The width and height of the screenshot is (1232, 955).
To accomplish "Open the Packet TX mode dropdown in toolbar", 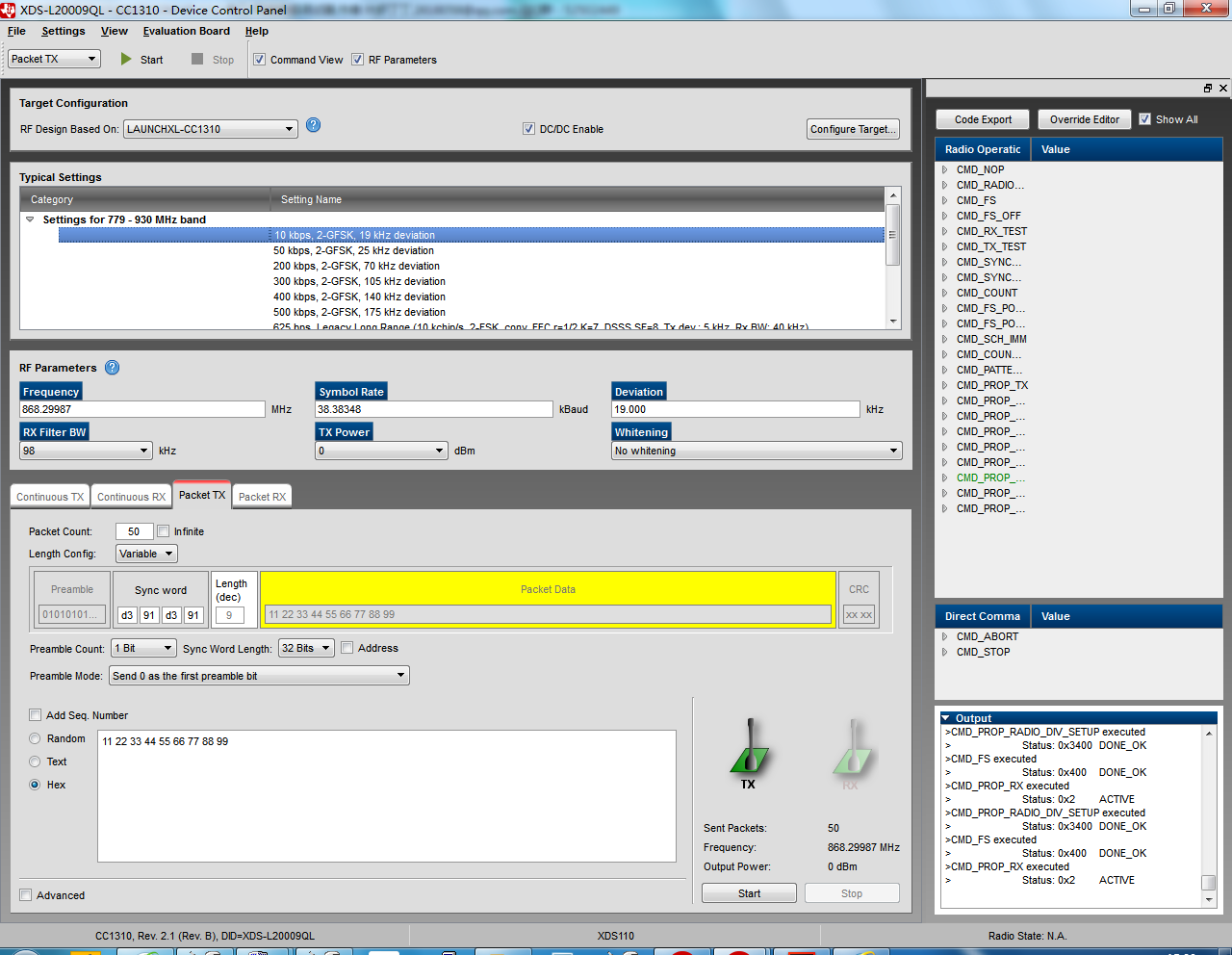I will pyautogui.click(x=55, y=59).
